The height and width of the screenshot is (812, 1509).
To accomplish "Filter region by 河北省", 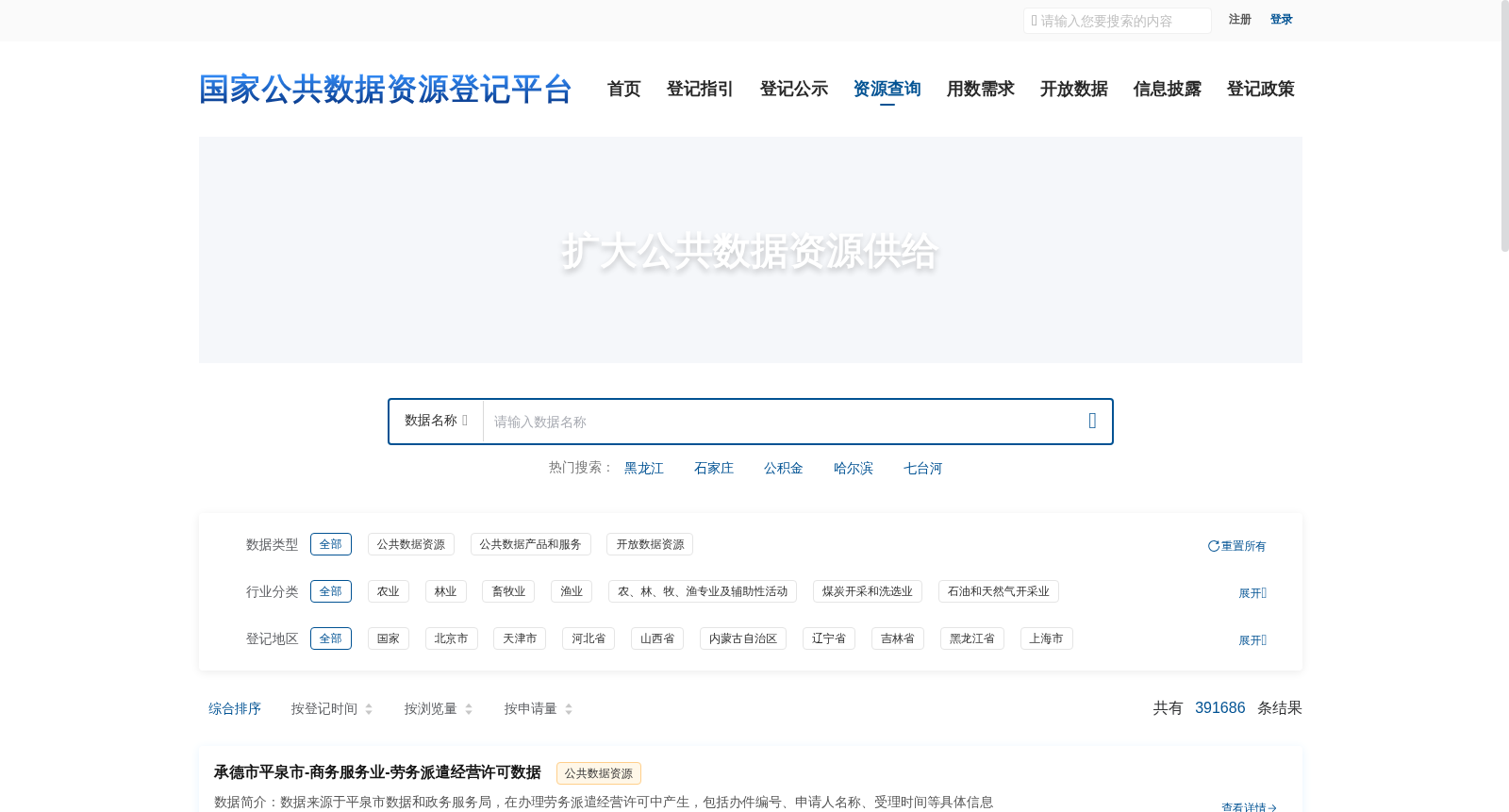I will tap(589, 638).
